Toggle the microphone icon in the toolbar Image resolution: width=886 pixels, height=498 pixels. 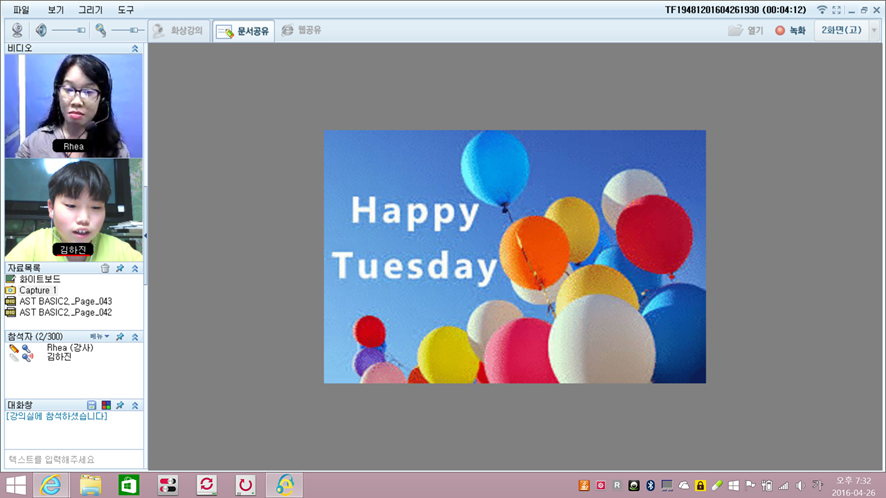pyautogui.click(x=101, y=30)
